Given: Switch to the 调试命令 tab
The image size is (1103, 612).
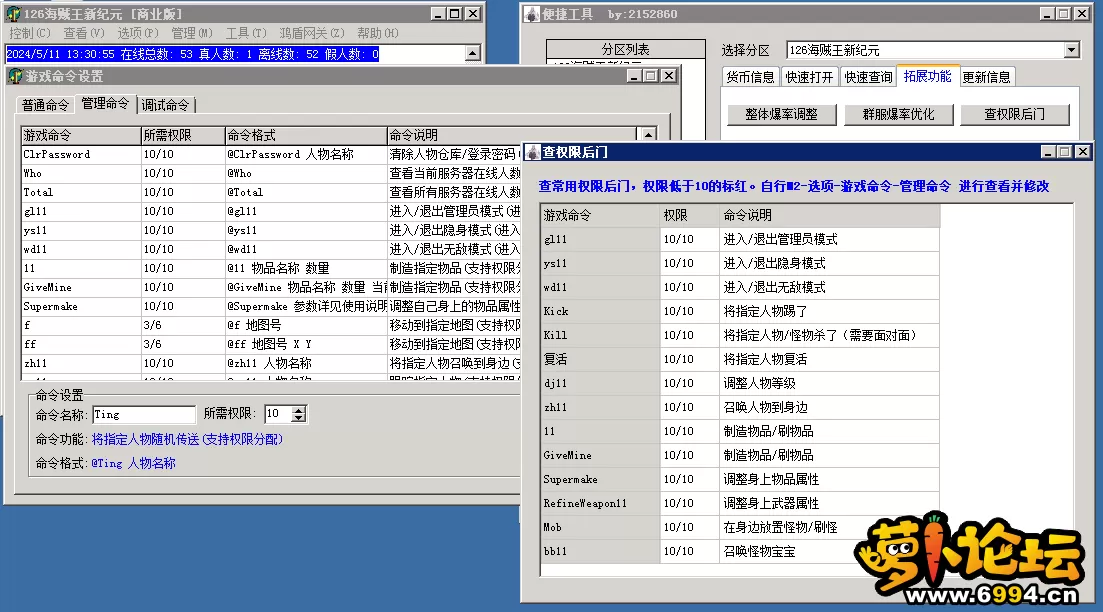Looking at the screenshot, I should pyautogui.click(x=165, y=105).
